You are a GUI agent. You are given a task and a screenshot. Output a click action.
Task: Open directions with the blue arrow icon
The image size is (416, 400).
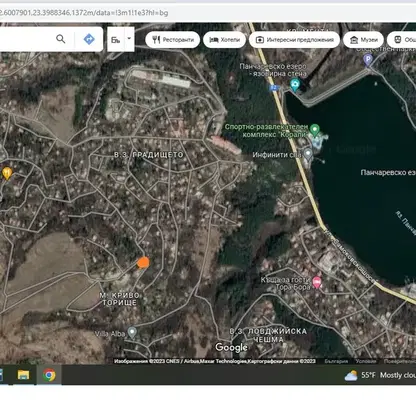(89, 39)
